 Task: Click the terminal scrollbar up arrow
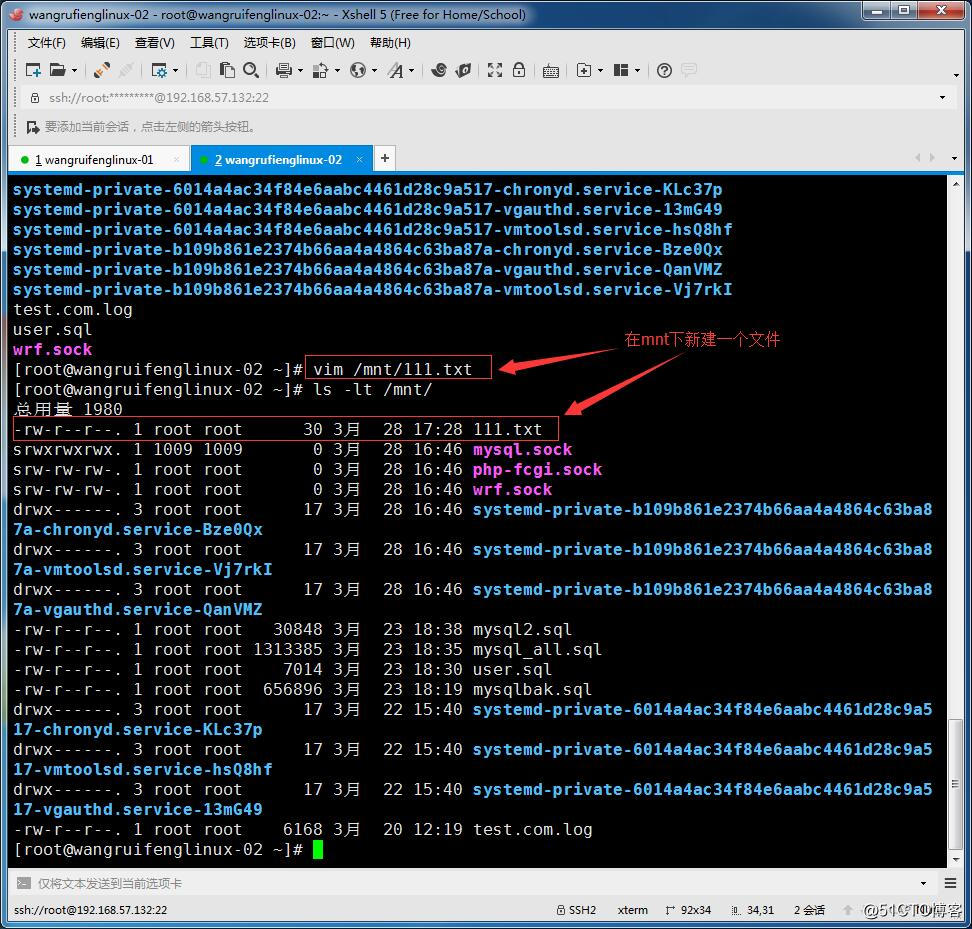coord(956,183)
